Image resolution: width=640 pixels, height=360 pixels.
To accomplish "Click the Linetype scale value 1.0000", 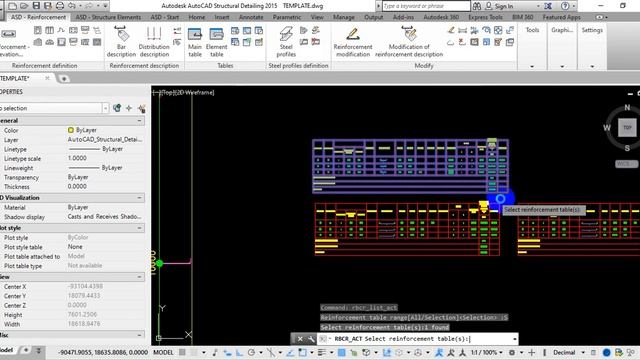I will coord(77,158).
